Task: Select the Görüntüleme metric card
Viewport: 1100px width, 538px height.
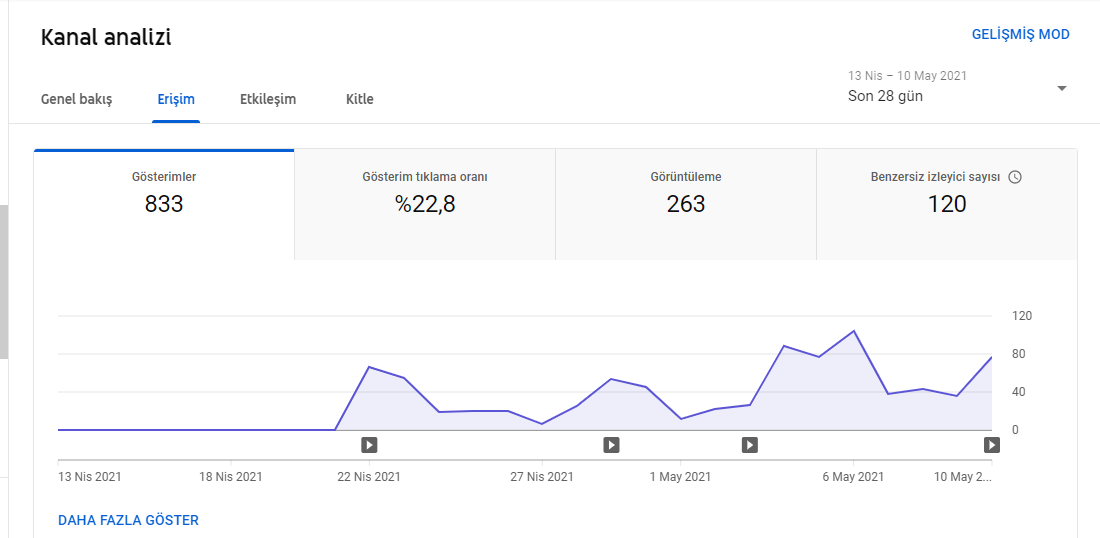Action: coord(686,205)
